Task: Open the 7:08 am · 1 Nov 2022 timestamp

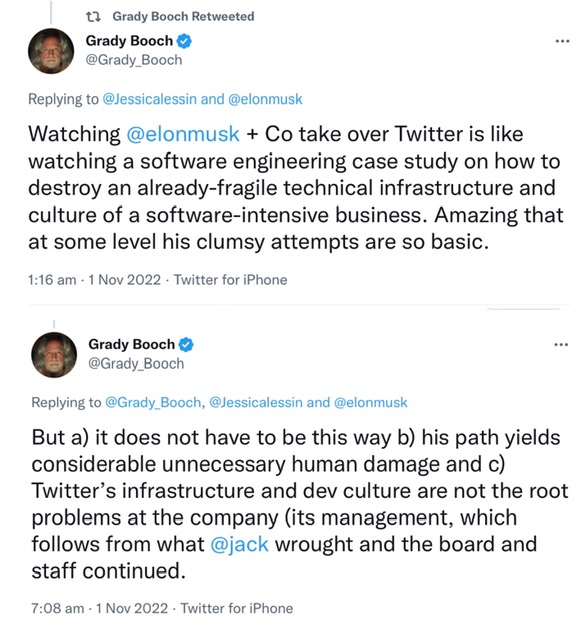Action: pyautogui.click(x=100, y=609)
